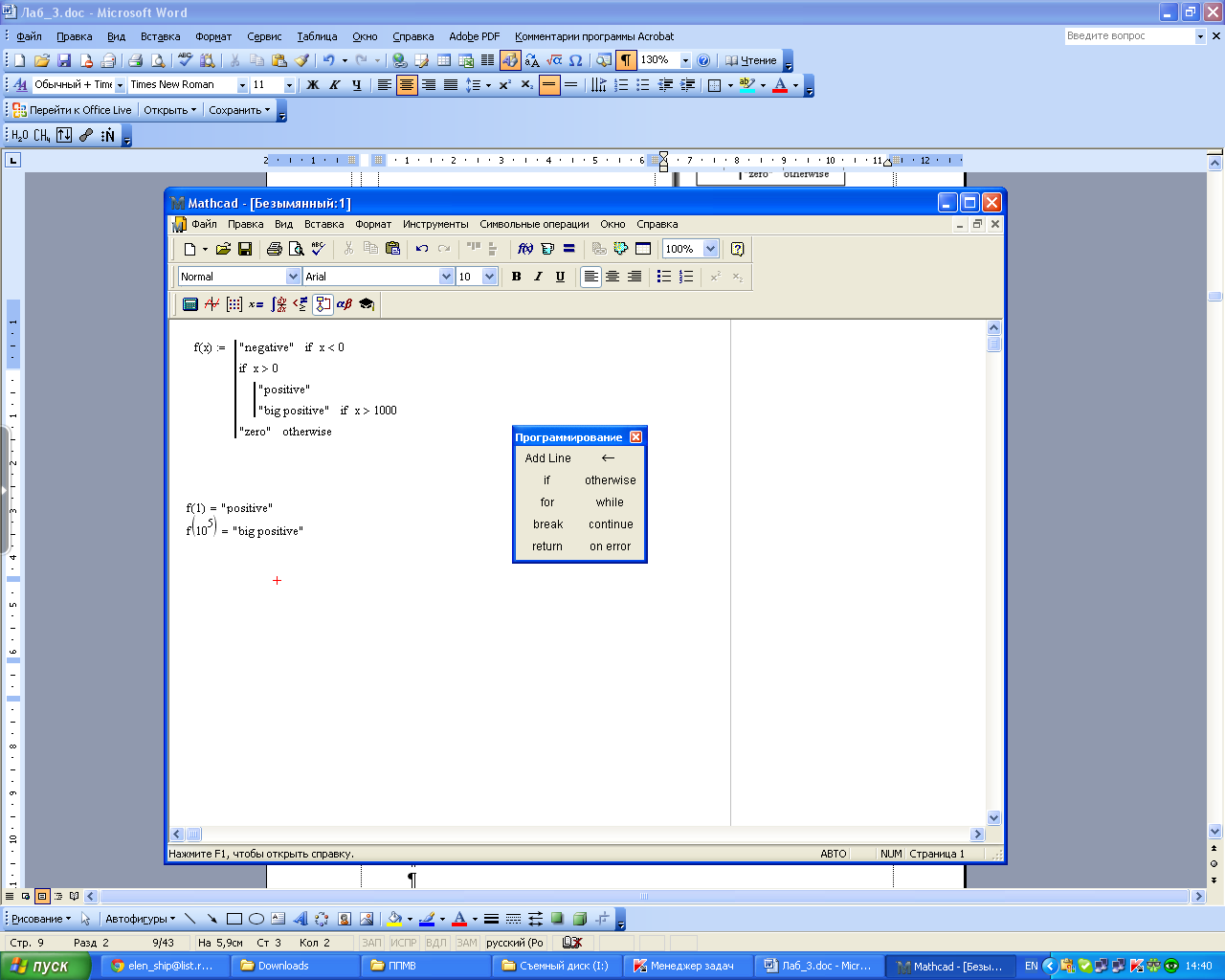
Task: Click the Calculate (equals) icon in Mathcad
Action: [568, 249]
